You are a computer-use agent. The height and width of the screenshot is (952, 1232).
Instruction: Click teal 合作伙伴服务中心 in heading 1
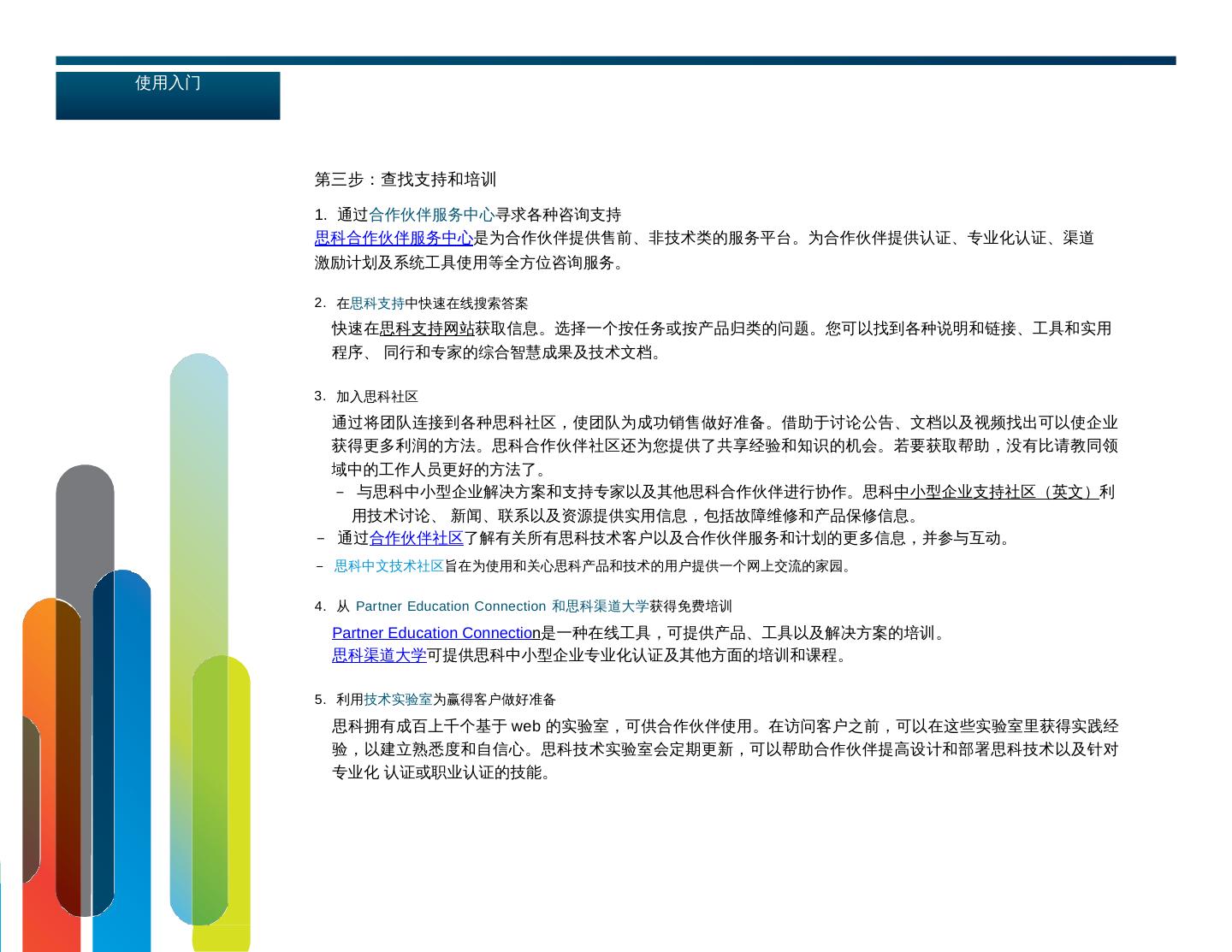click(431, 215)
